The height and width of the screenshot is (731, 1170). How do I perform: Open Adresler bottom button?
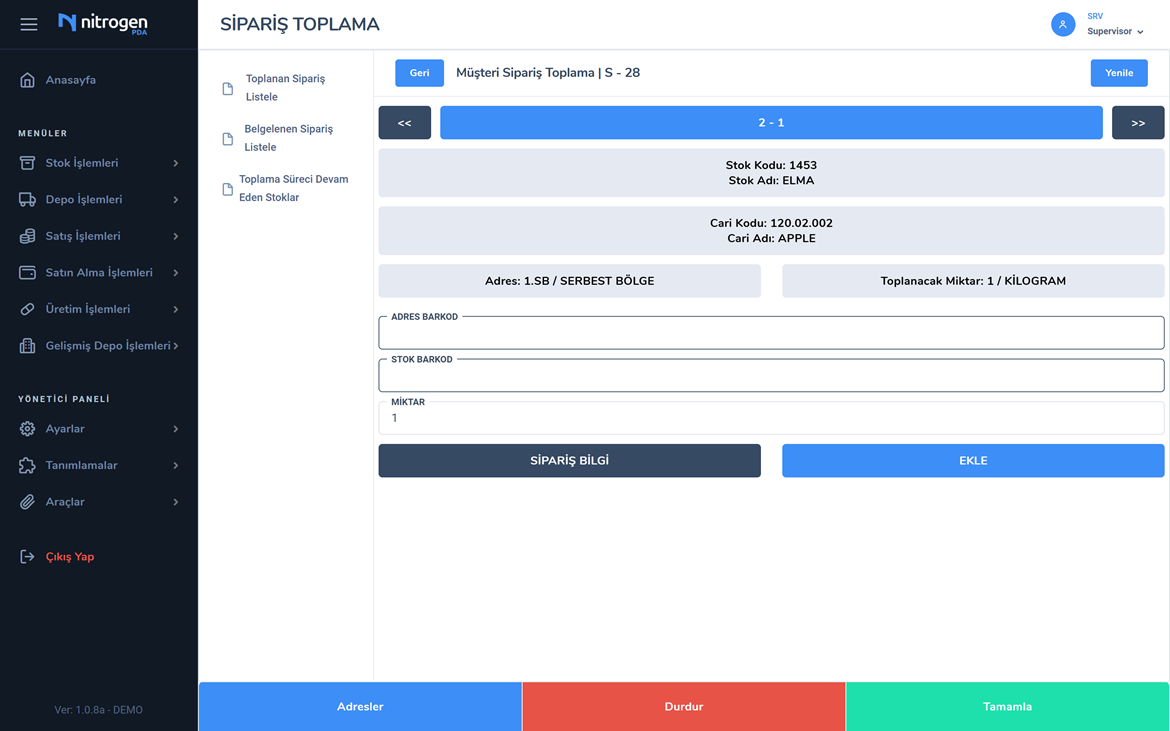360,706
